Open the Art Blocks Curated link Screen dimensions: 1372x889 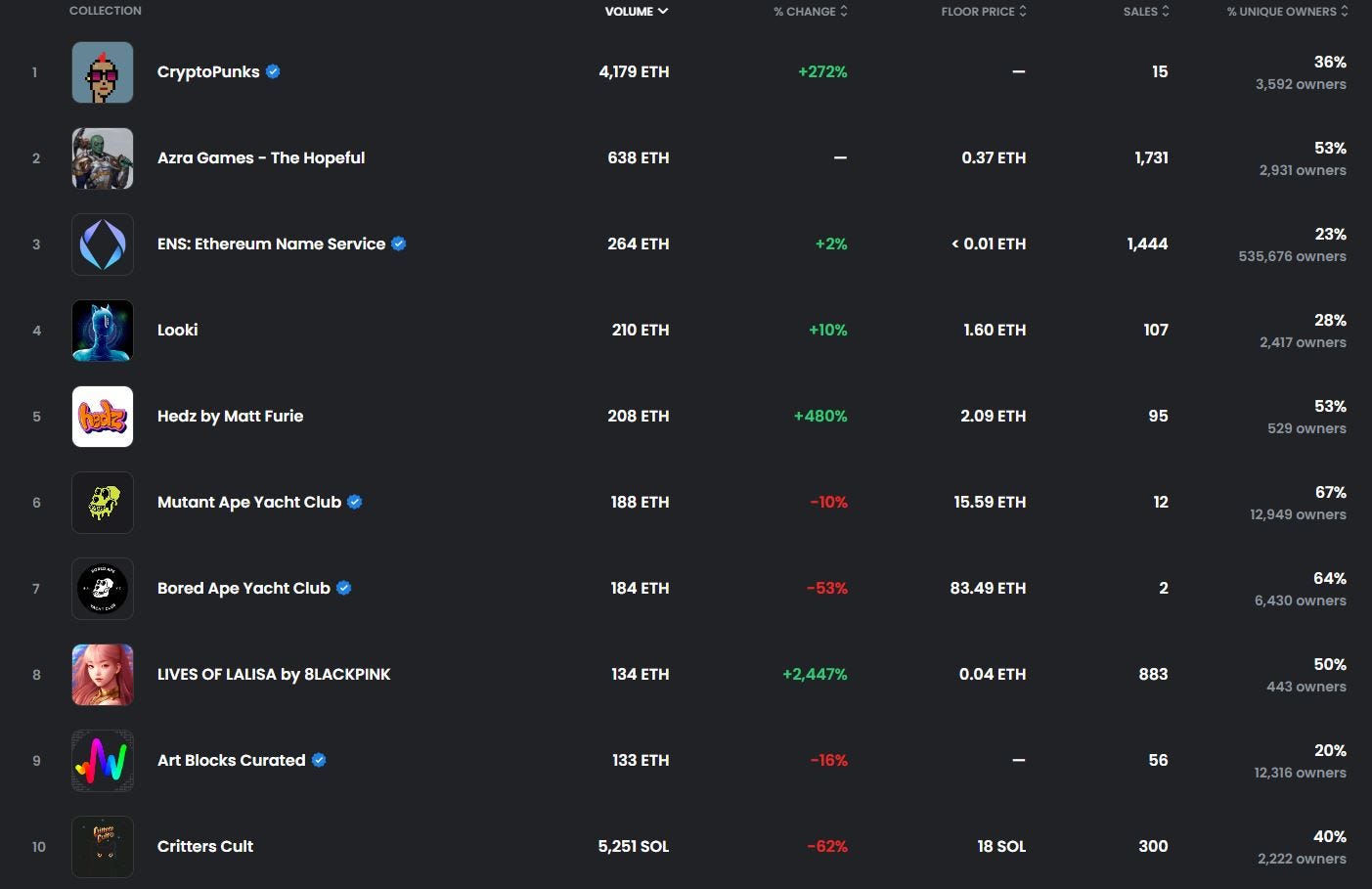click(x=232, y=760)
